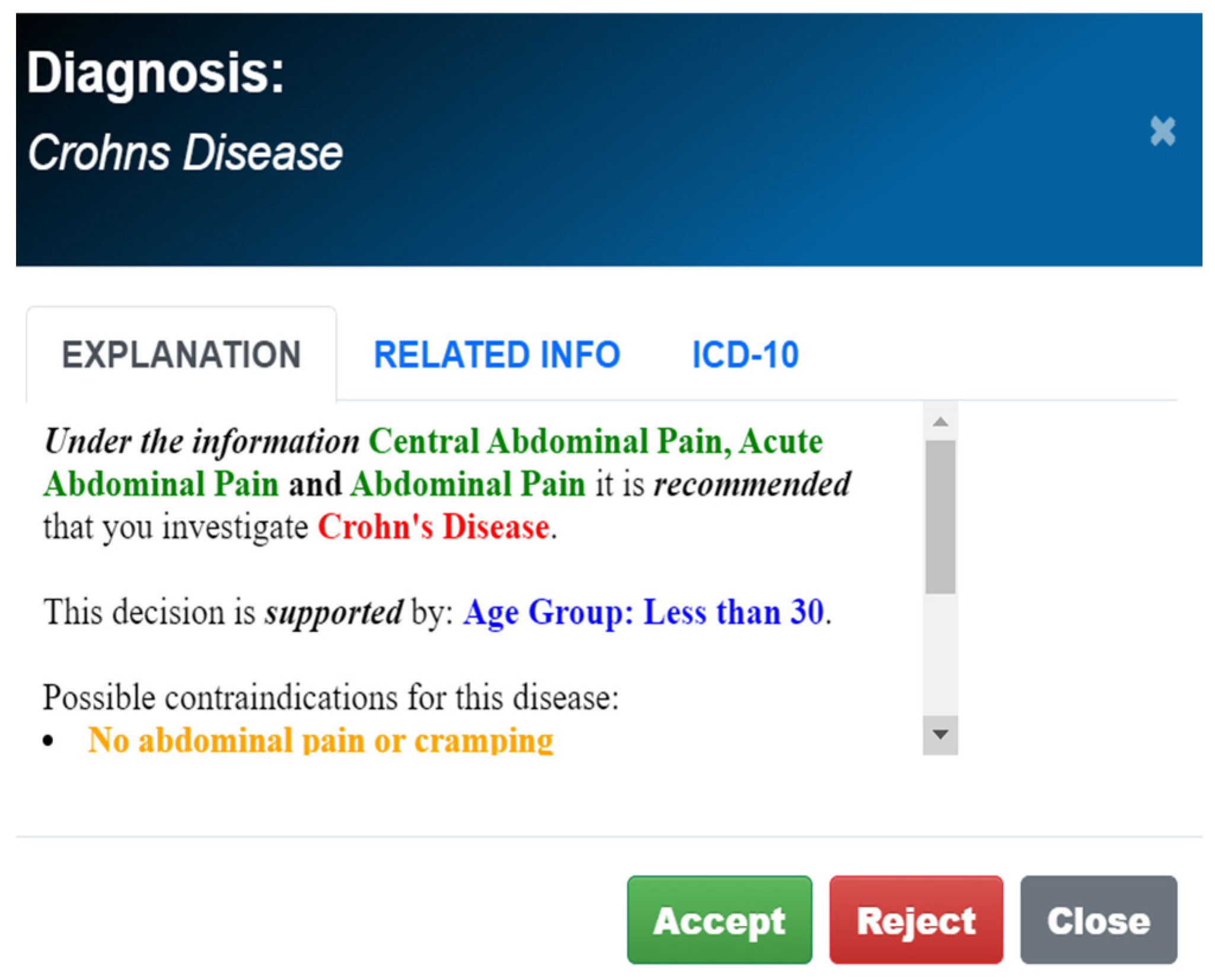Accept the Crohns Disease diagnosis
The width and height of the screenshot is (1215, 980).
719,921
